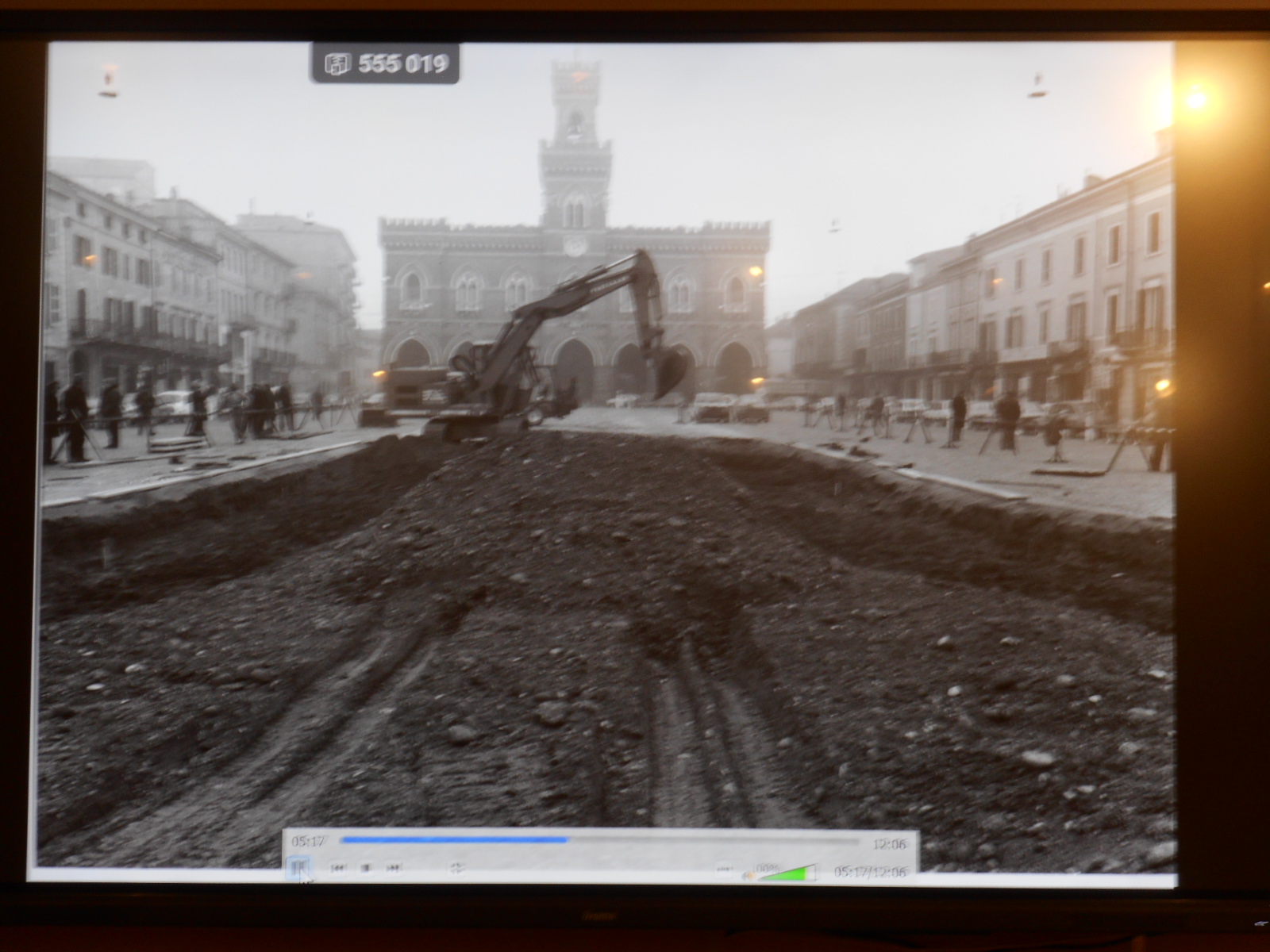1270x952 pixels.
Task: Skip to the next media item
Action: (394, 869)
